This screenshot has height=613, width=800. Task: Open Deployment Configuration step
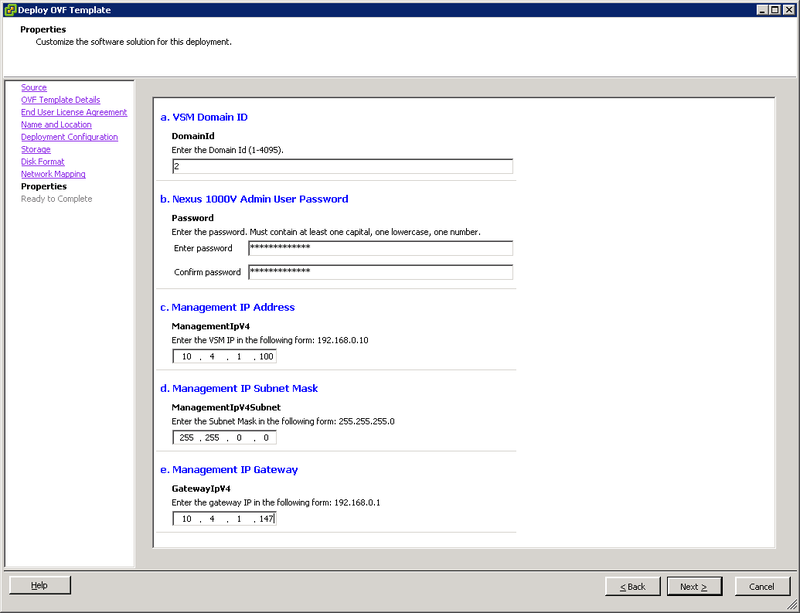[x=69, y=137]
